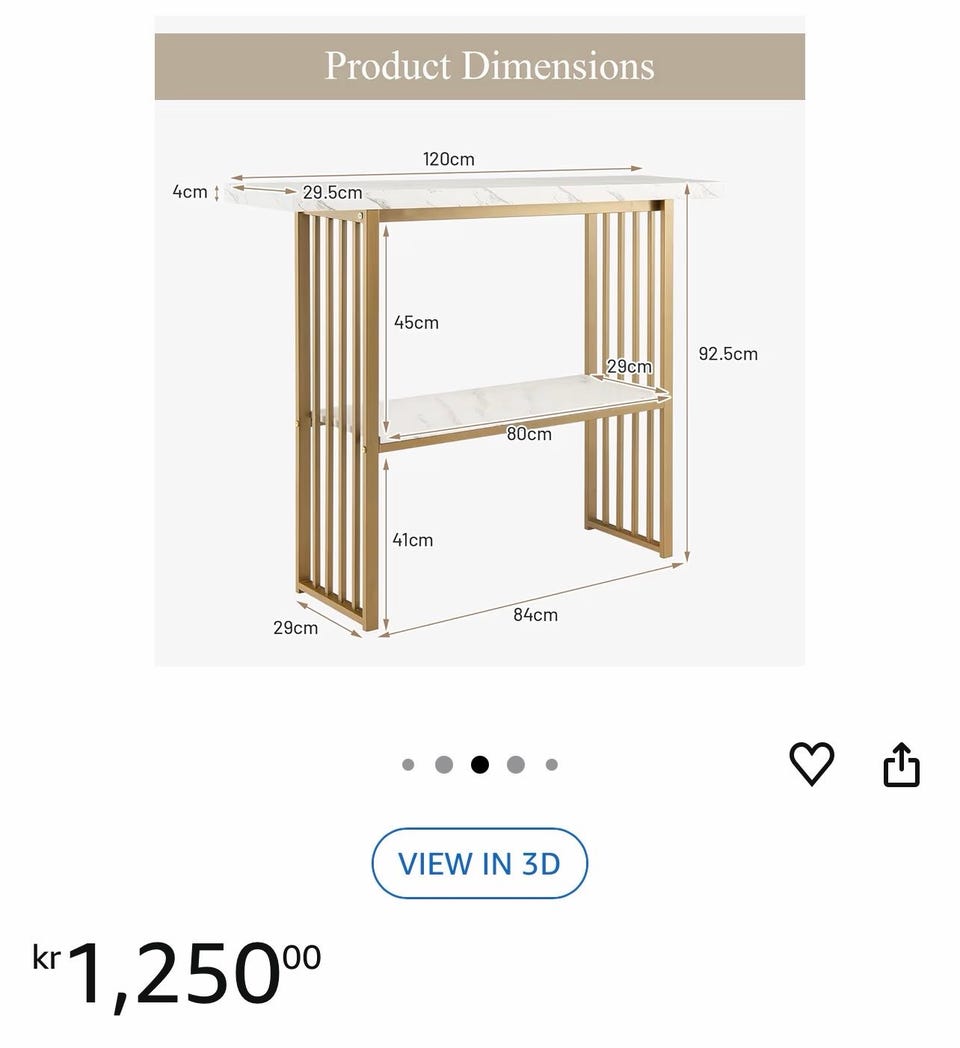Tap the 4cm tabletop thickness label
The width and height of the screenshot is (960, 1048).
pos(190,192)
